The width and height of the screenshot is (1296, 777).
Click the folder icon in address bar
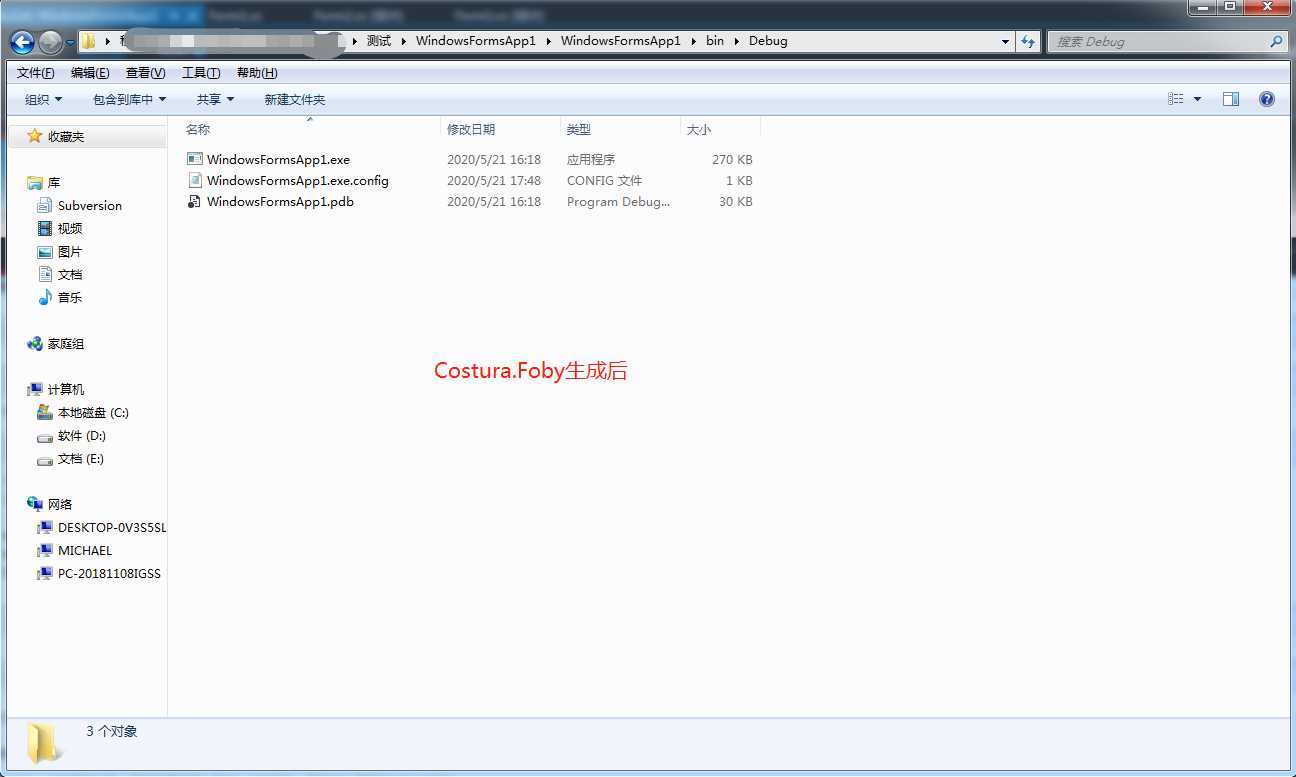88,41
